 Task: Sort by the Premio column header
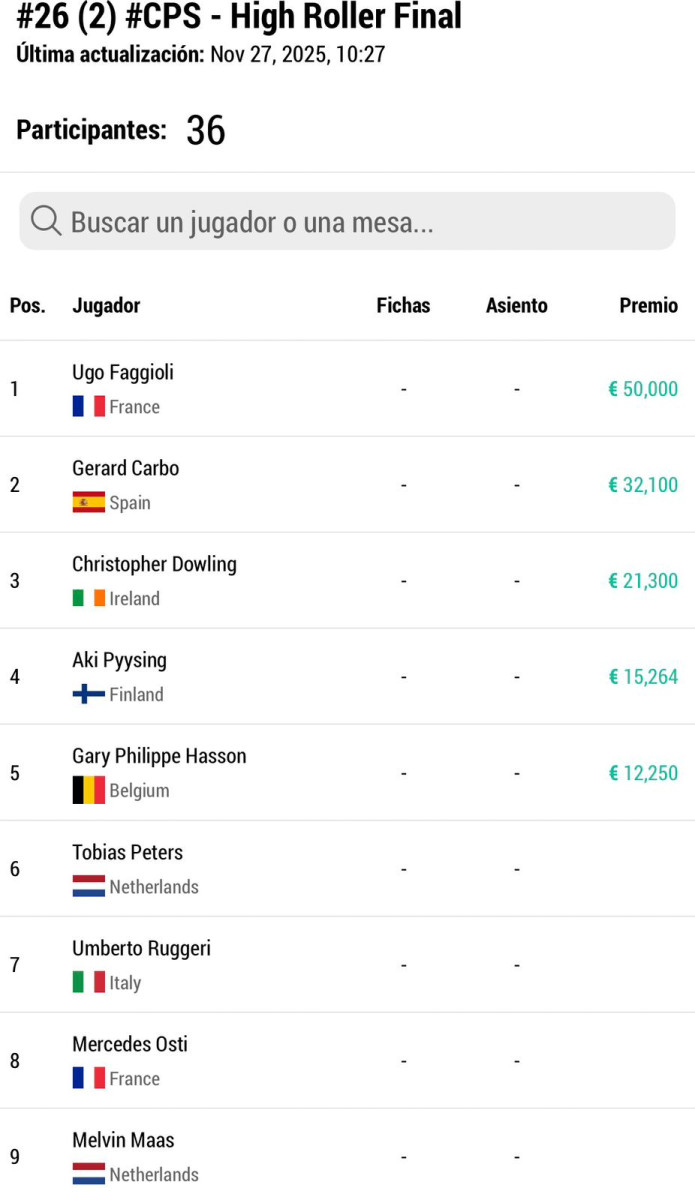point(648,306)
